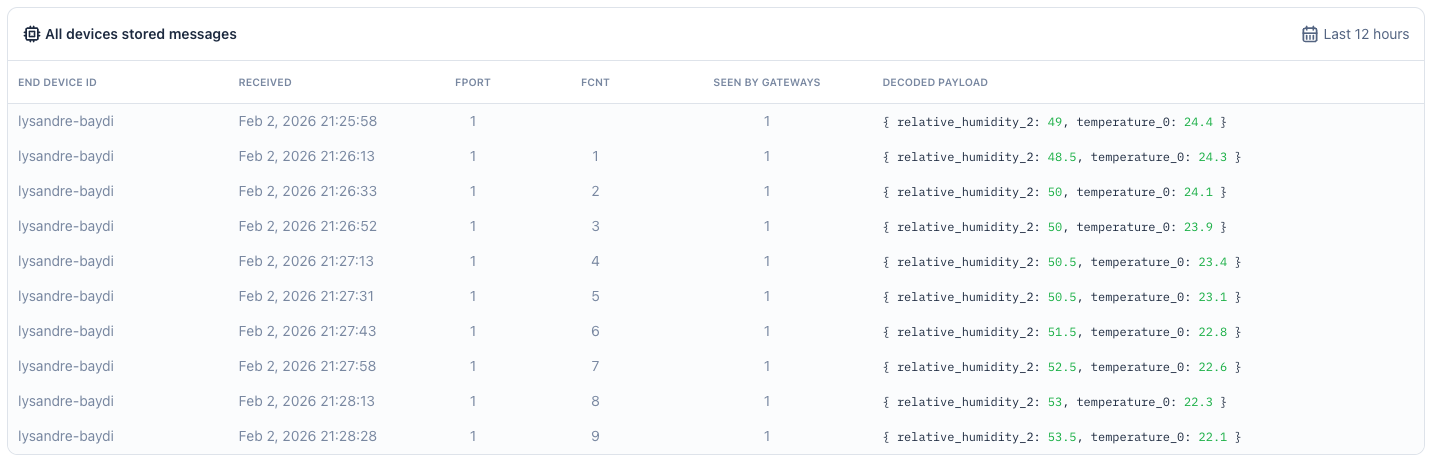Select the Decoded Payload column header
Screen dimensions: 1436x466
[935, 82]
